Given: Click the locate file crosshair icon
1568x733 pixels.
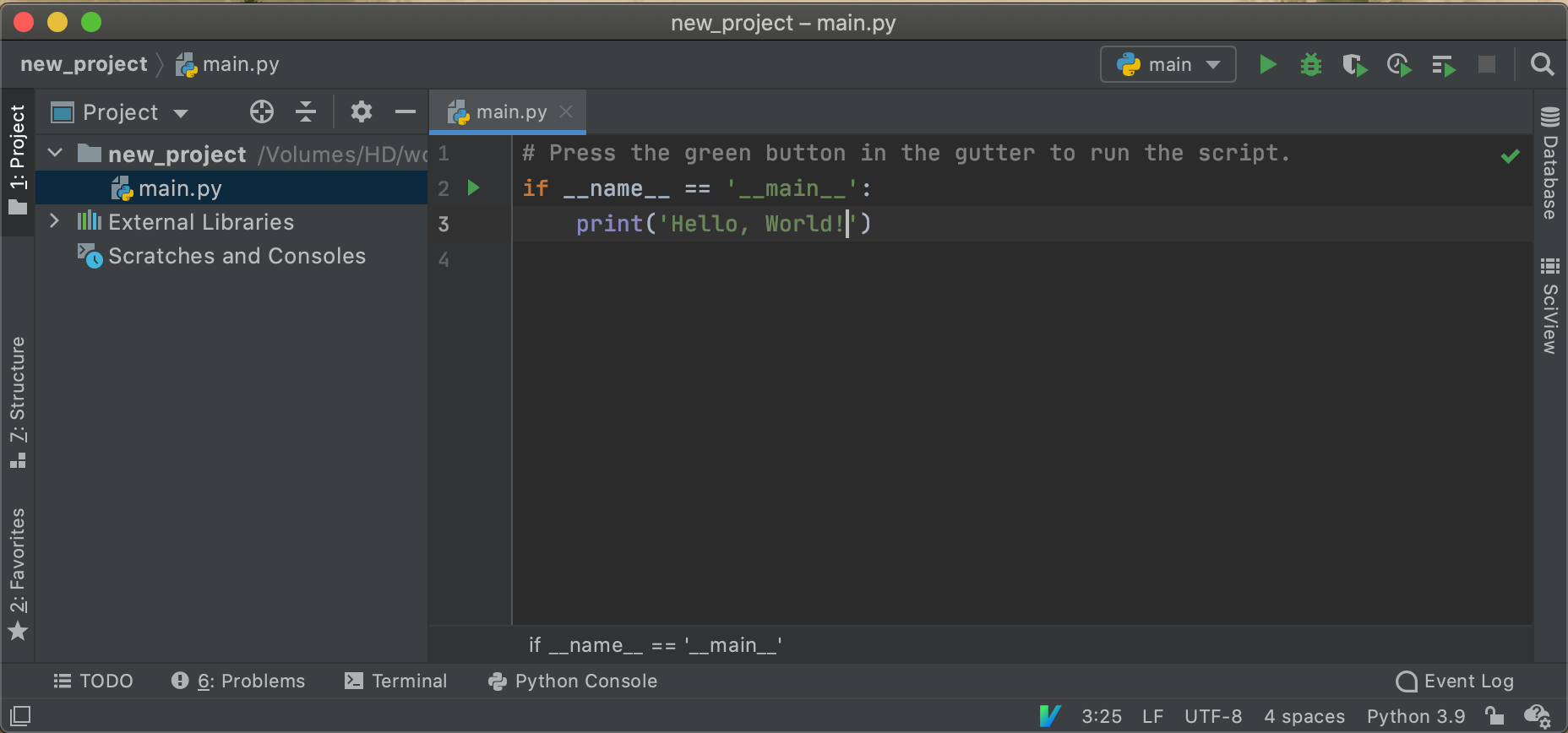Looking at the screenshot, I should click(x=262, y=111).
